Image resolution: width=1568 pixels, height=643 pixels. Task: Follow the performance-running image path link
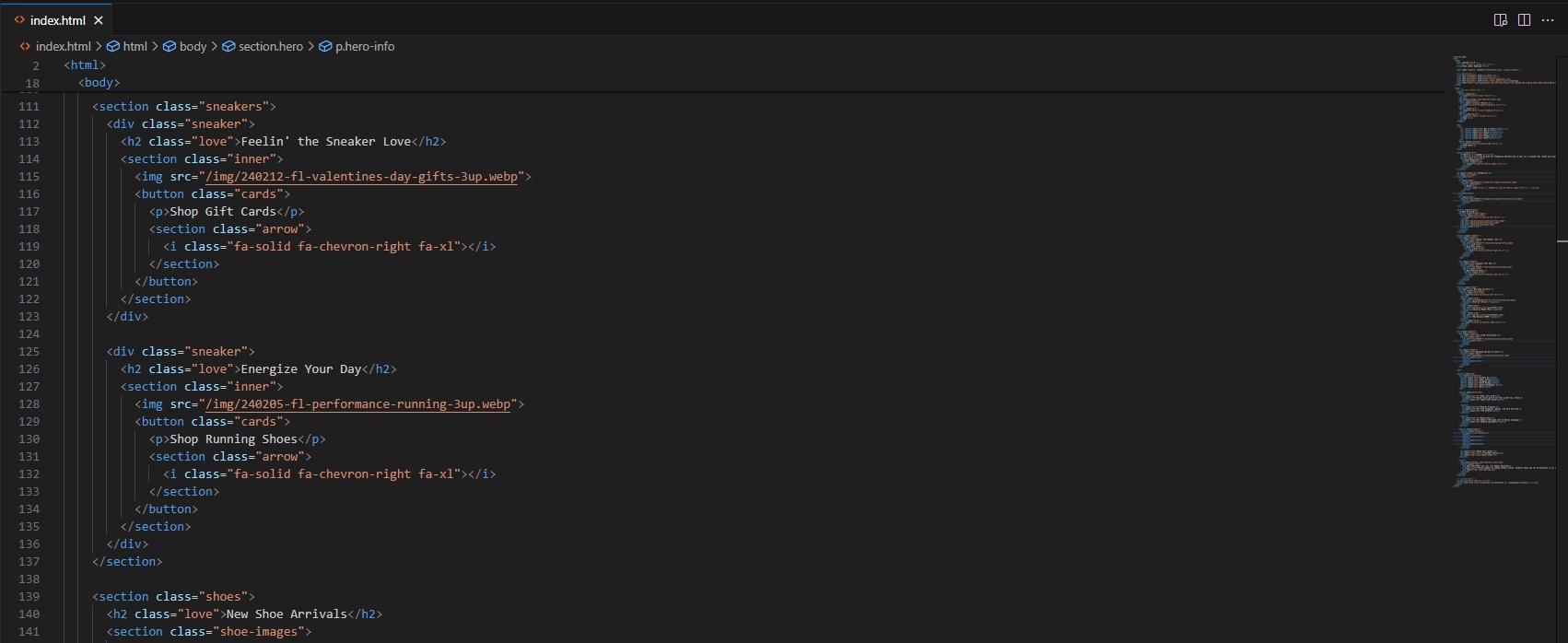click(x=357, y=404)
